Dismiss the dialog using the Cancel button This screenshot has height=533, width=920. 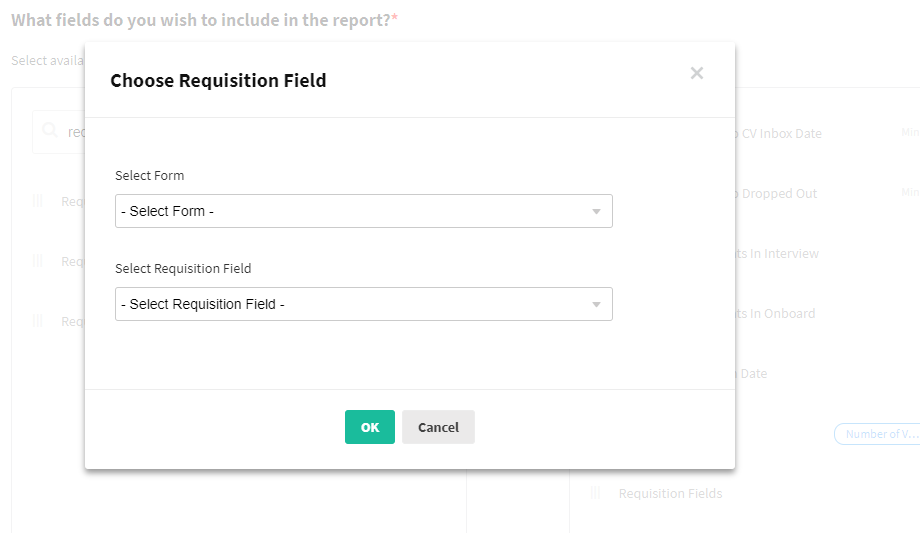(438, 427)
